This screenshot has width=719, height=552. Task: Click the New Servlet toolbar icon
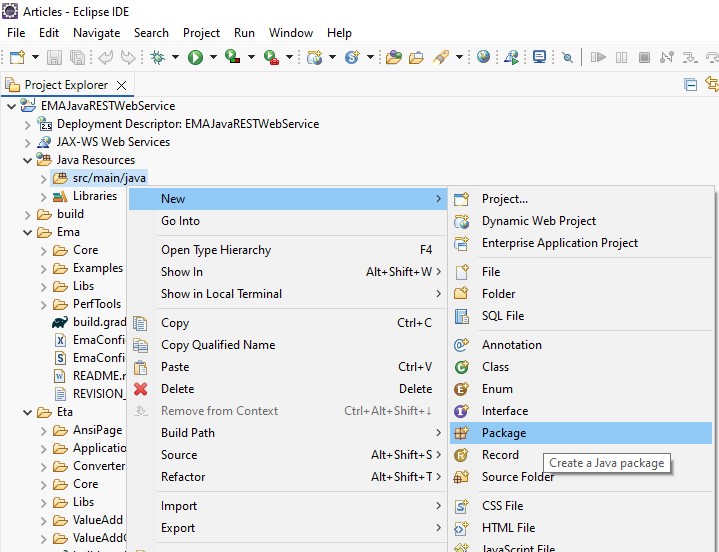[x=352, y=57]
